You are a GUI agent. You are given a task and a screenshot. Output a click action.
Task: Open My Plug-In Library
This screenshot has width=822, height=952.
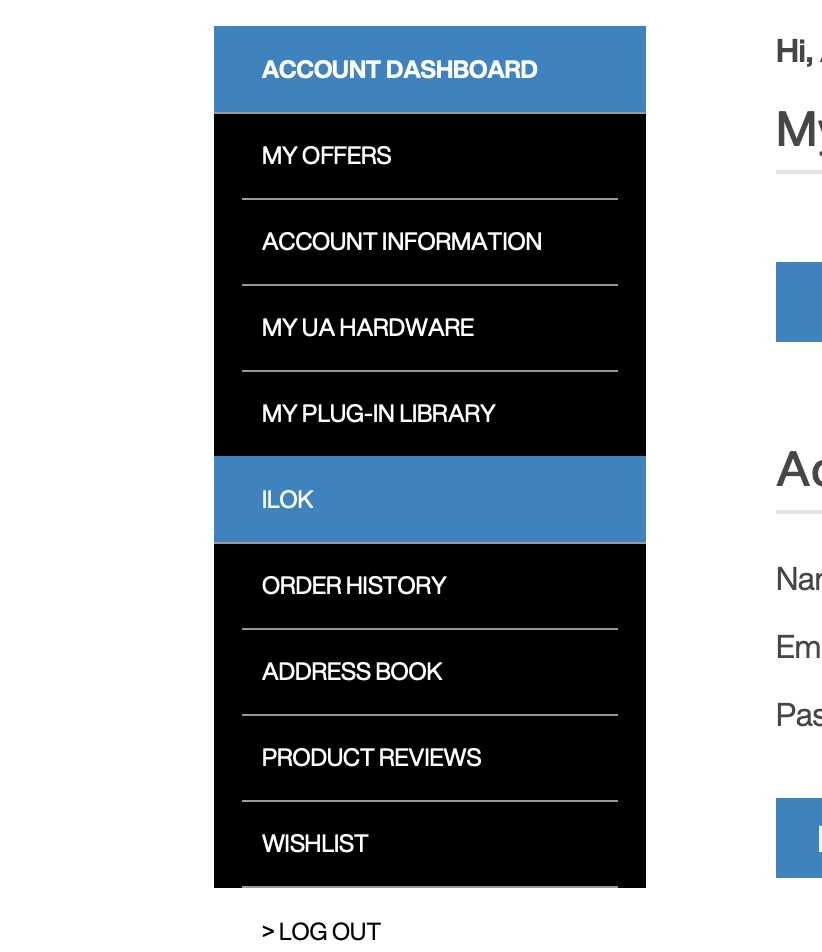pyautogui.click(x=430, y=414)
